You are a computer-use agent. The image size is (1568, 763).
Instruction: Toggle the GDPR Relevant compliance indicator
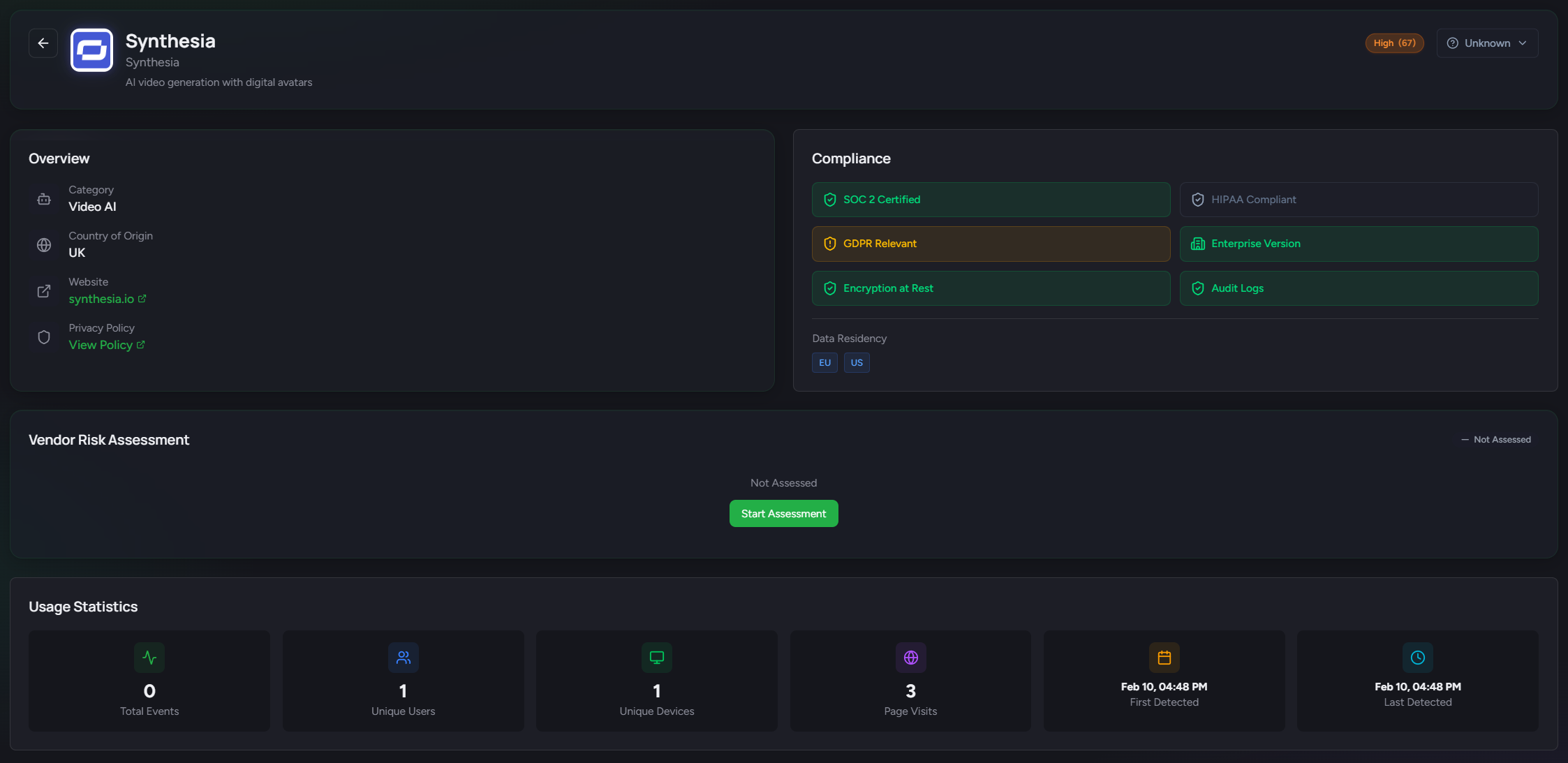tap(991, 244)
